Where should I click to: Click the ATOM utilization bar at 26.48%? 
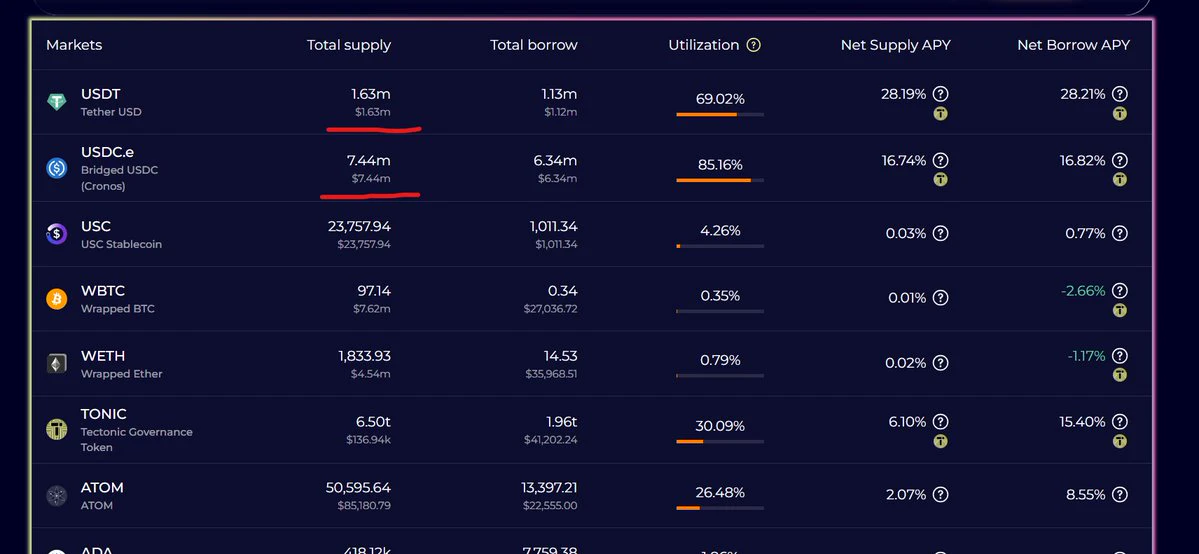[720, 508]
